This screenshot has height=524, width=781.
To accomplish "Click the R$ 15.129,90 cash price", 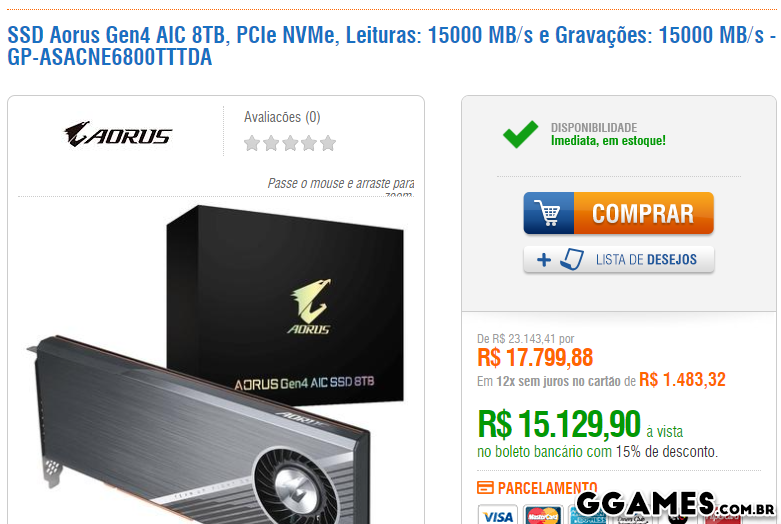I will coord(559,424).
